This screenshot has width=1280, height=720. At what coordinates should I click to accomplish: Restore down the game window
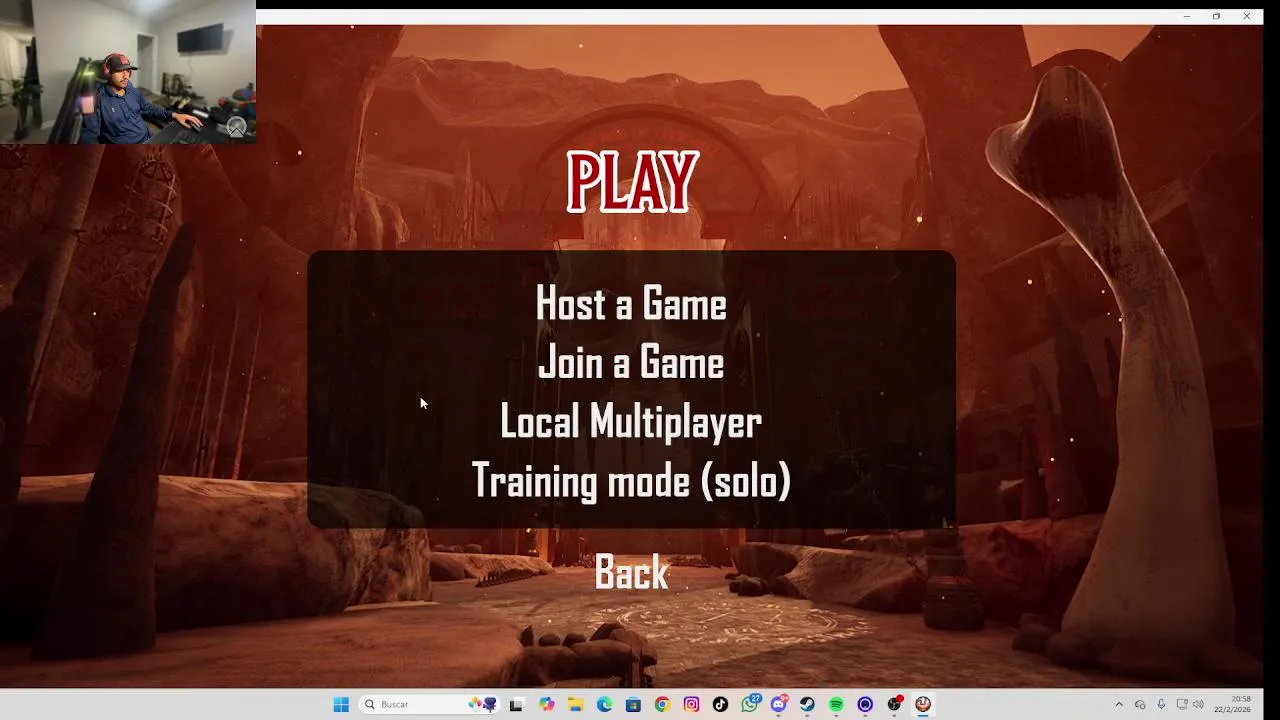tap(1216, 16)
